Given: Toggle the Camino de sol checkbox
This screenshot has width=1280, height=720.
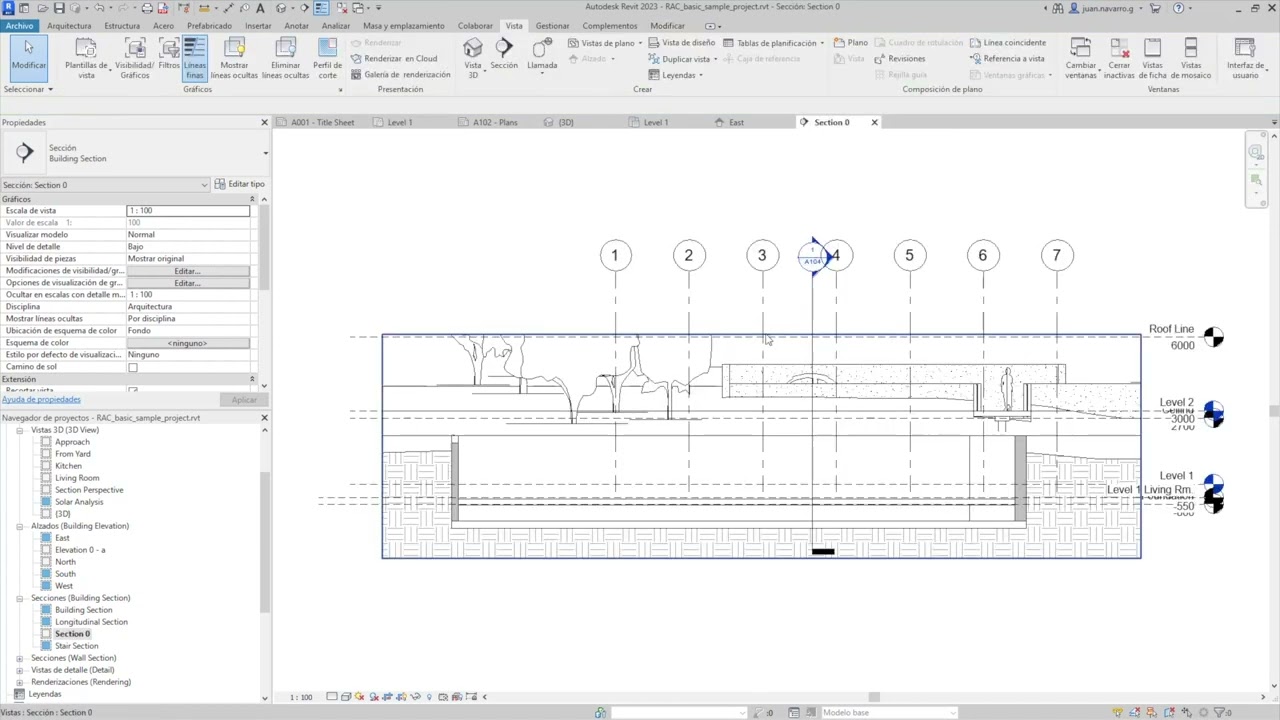Looking at the screenshot, I should point(133,367).
